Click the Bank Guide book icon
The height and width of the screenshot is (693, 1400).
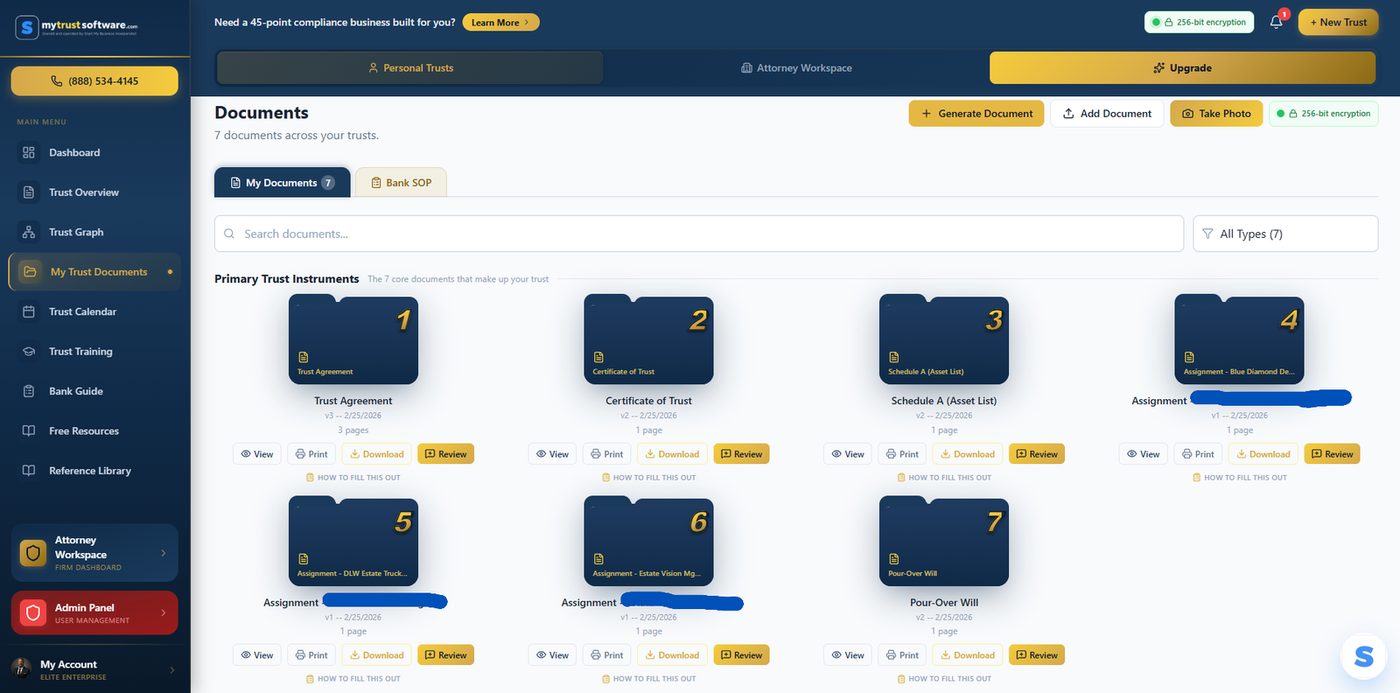pos(29,391)
